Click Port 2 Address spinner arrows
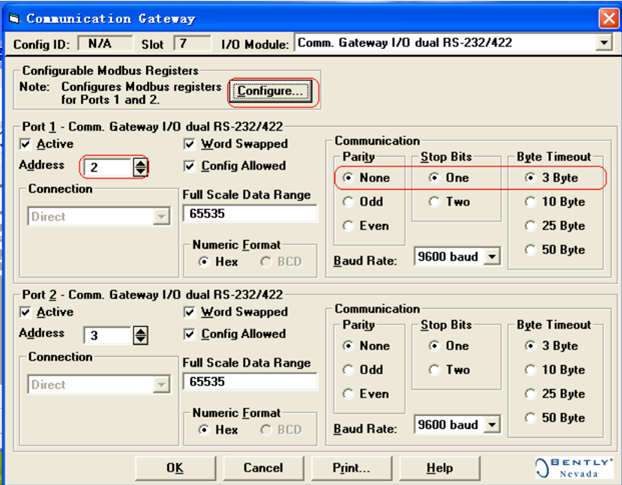Image resolution: width=622 pixels, height=485 pixels. pos(140,335)
